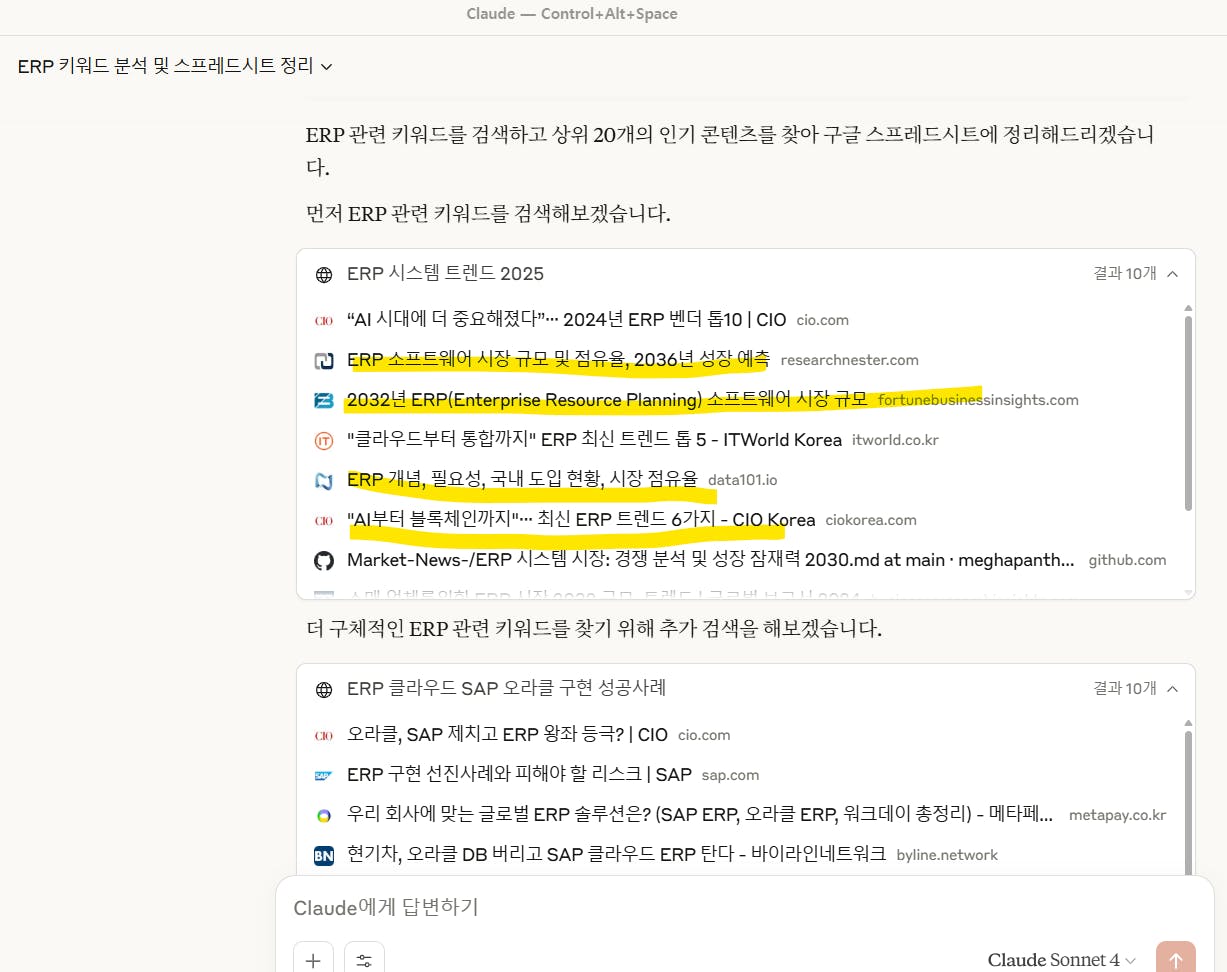Image resolution: width=1227 pixels, height=972 pixels.
Task: Click the globe icon beside ERP 클라우드 SAP 오라클
Action: click(x=324, y=689)
